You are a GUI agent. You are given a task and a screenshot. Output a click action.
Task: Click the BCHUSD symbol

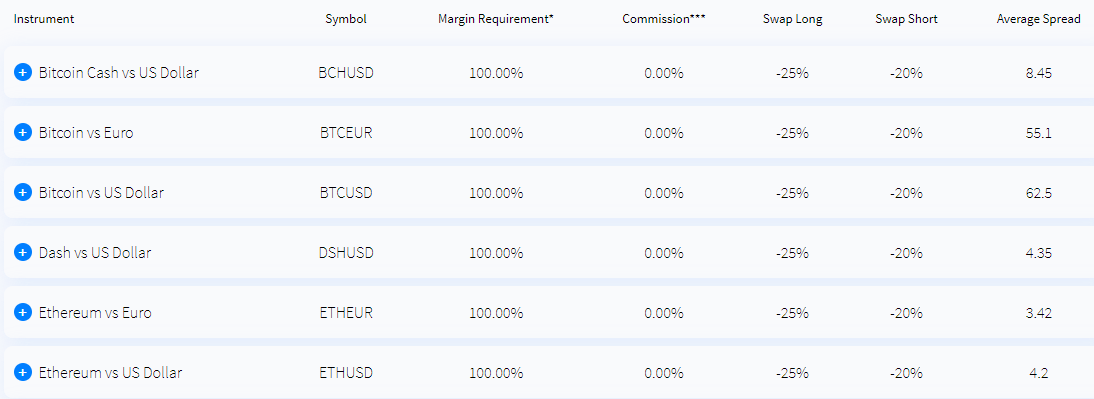click(345, 73)
